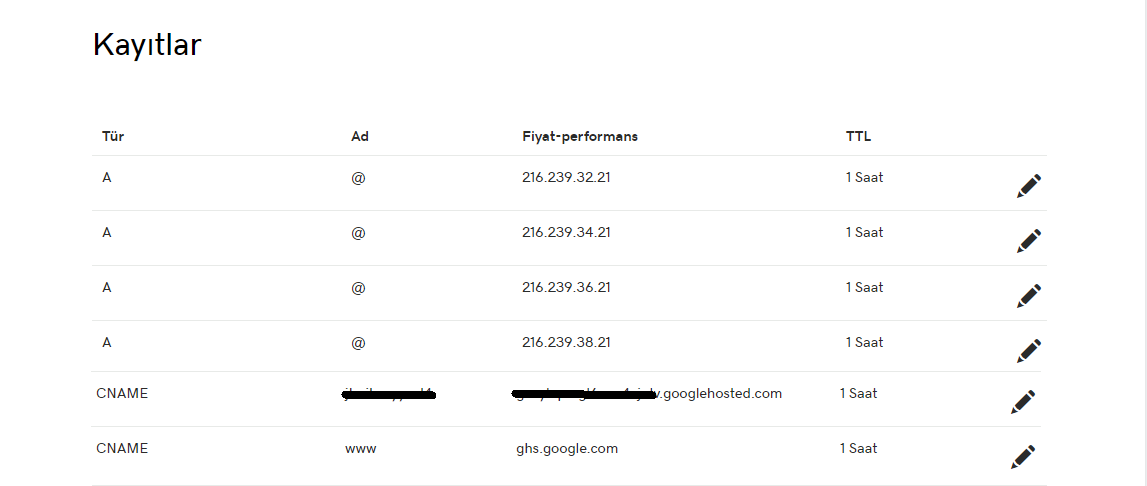The height and width of the screenshot is (486, 1147).
Task: Open editor for 216.239.36.21 record
Action: tap(1029, 296)
